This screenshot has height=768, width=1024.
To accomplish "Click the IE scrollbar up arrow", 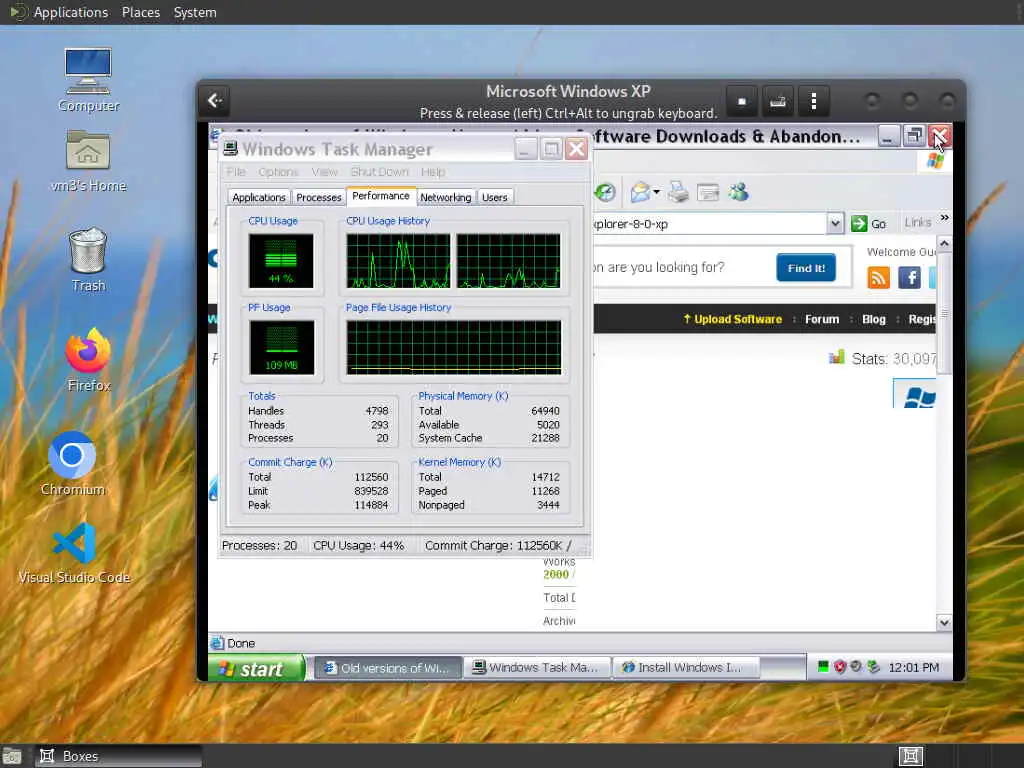I will pyautogui.click(x=944, y=244).
